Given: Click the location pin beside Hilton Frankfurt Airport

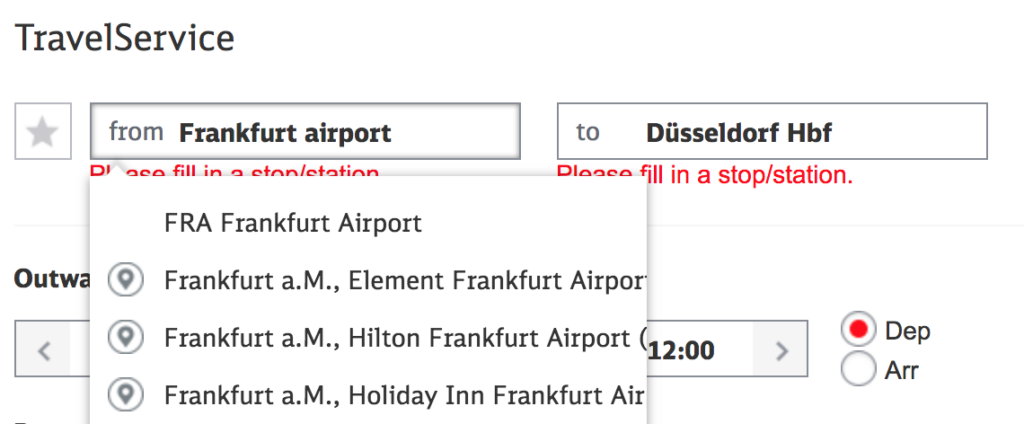Looking at the screenshot, I should coord(125,337).
